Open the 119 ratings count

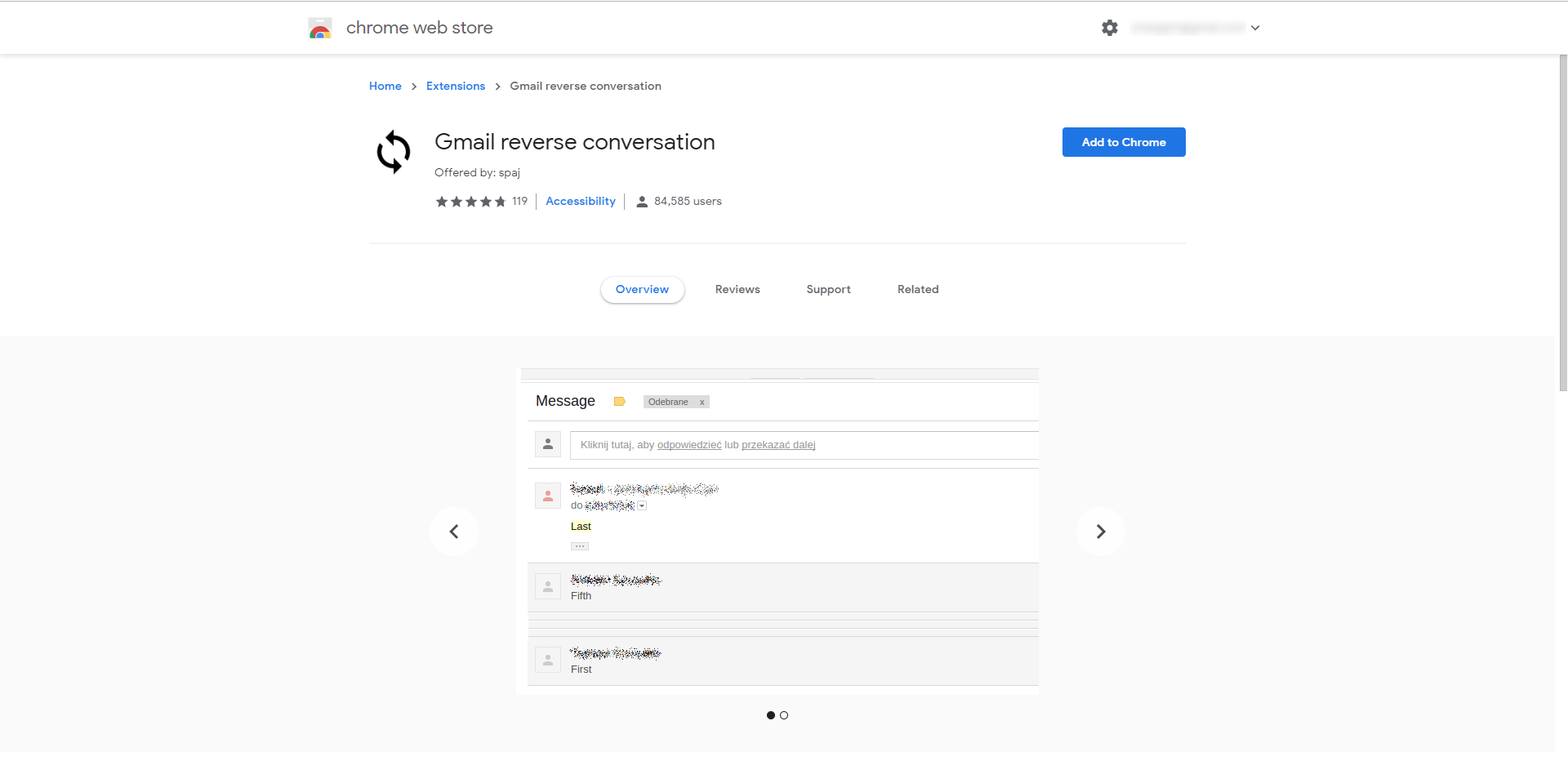(x=520, y=201)
